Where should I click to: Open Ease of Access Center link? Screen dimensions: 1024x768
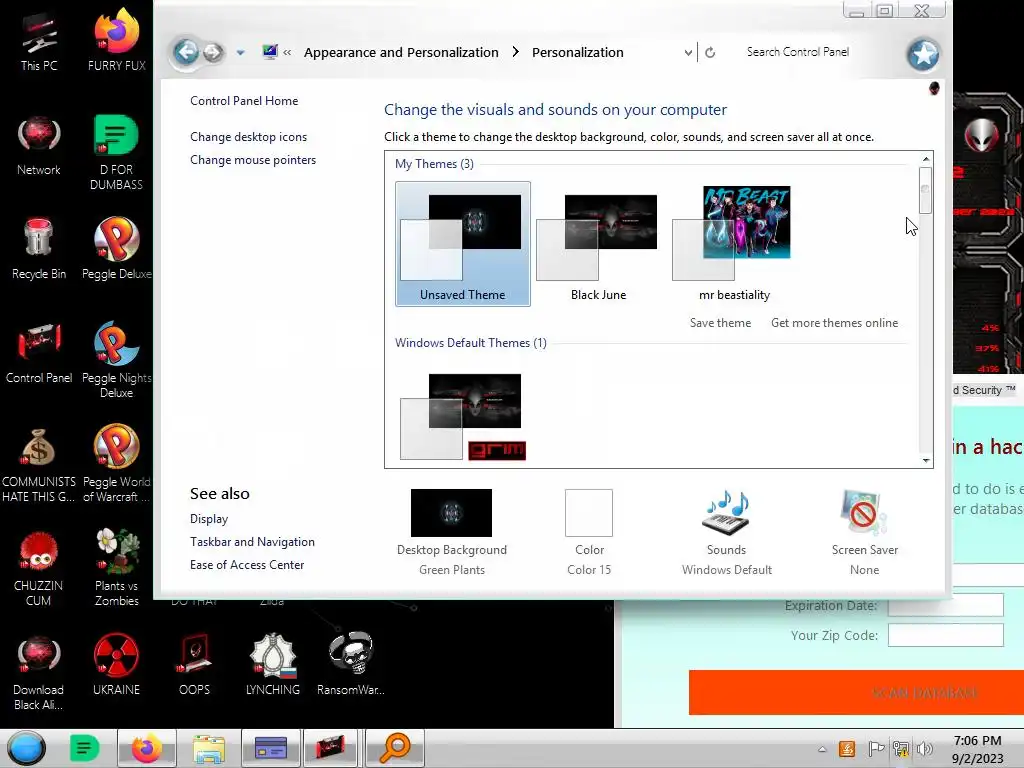247,564
